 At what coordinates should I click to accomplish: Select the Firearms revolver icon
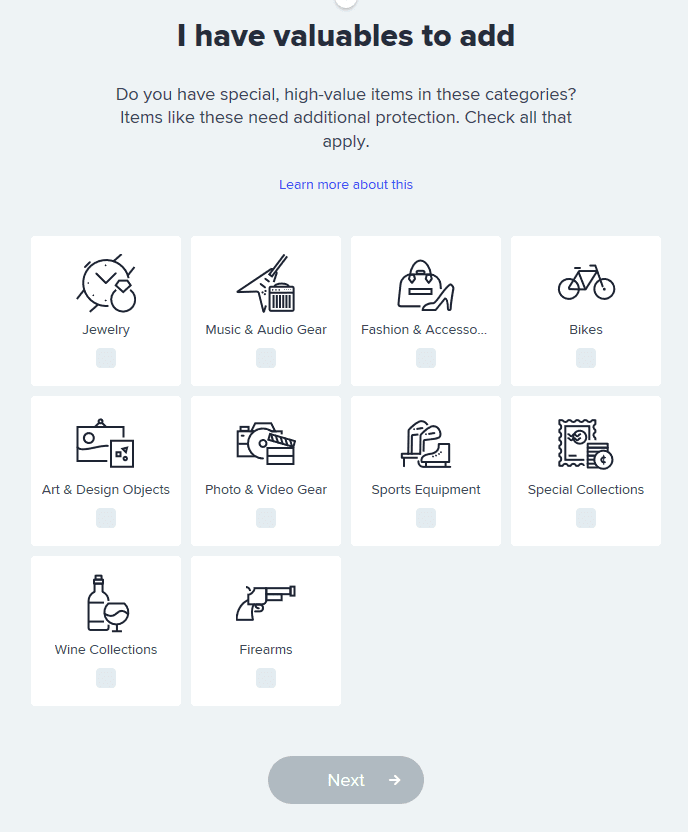point(266,603)
